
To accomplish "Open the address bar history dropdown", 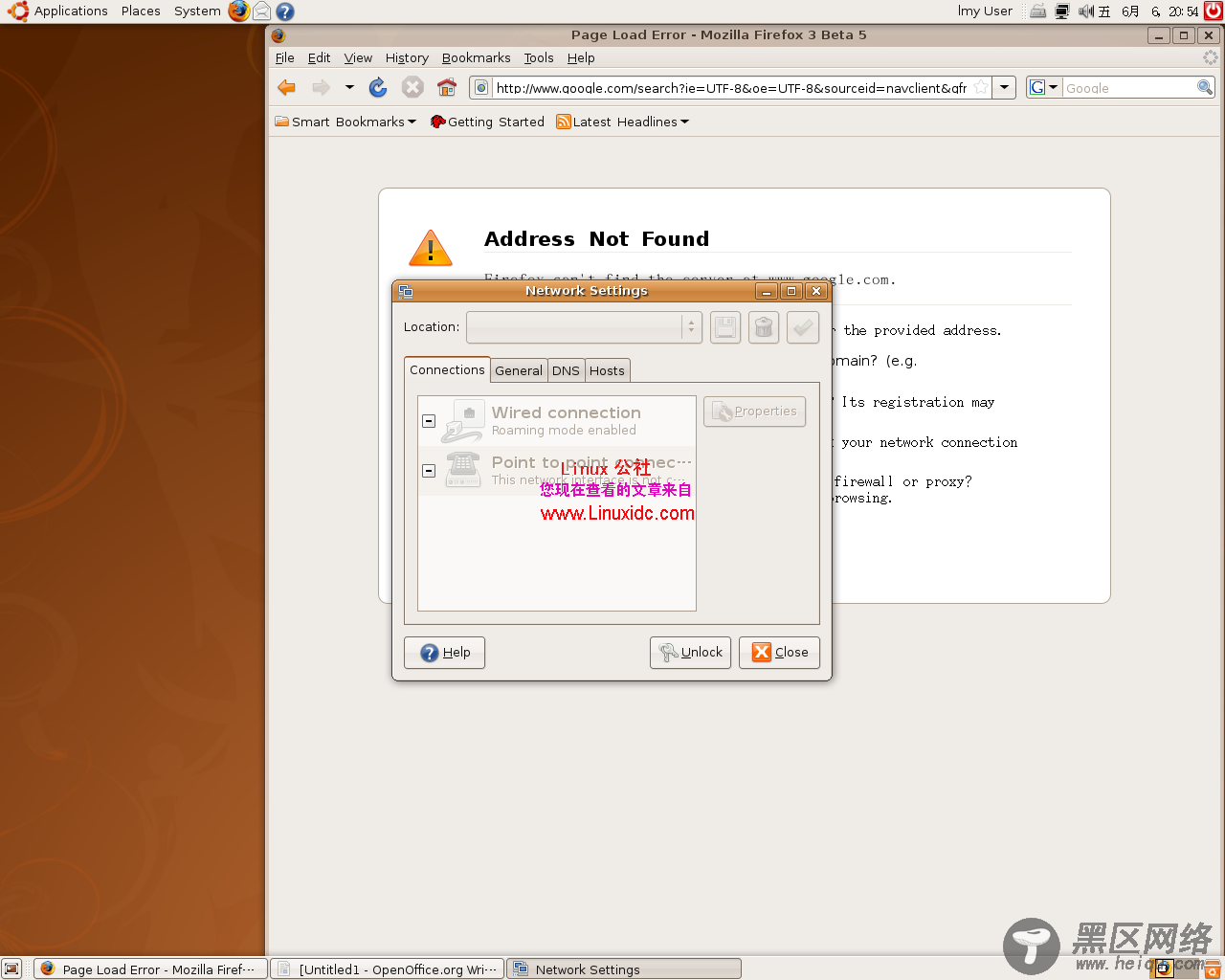I will (x=1004, y=88).
